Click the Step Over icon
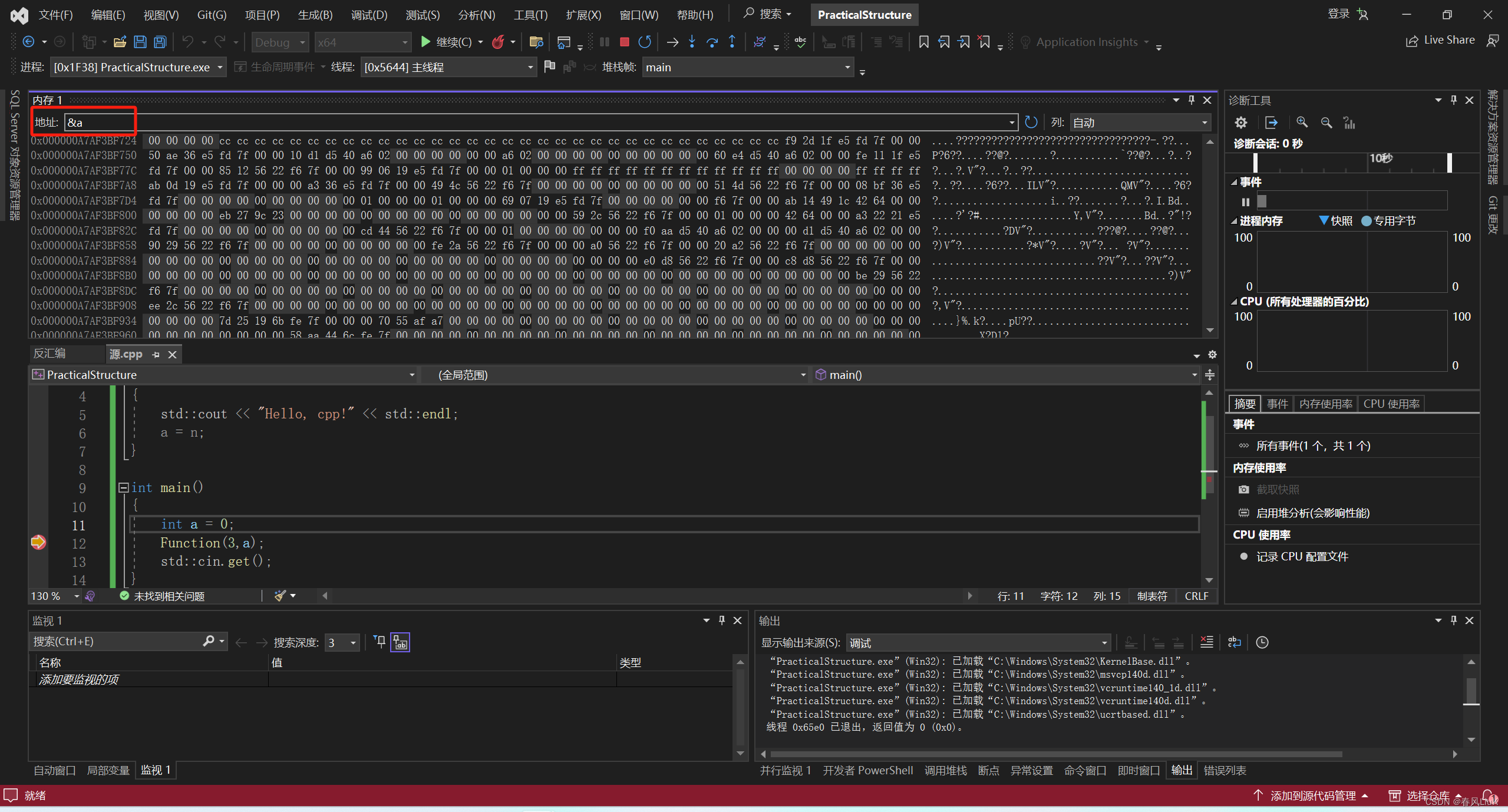The height and width of the screenshot is (812, 1508). pyautogui.click(x=712, y=42)
